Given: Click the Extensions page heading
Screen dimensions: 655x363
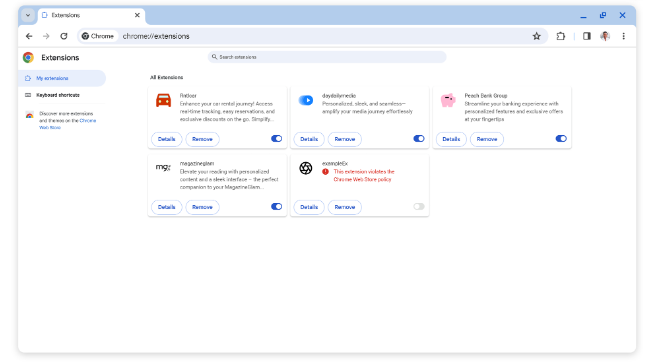Looking at the screenshot, I should pyautogui.click(x=60, y=58).
